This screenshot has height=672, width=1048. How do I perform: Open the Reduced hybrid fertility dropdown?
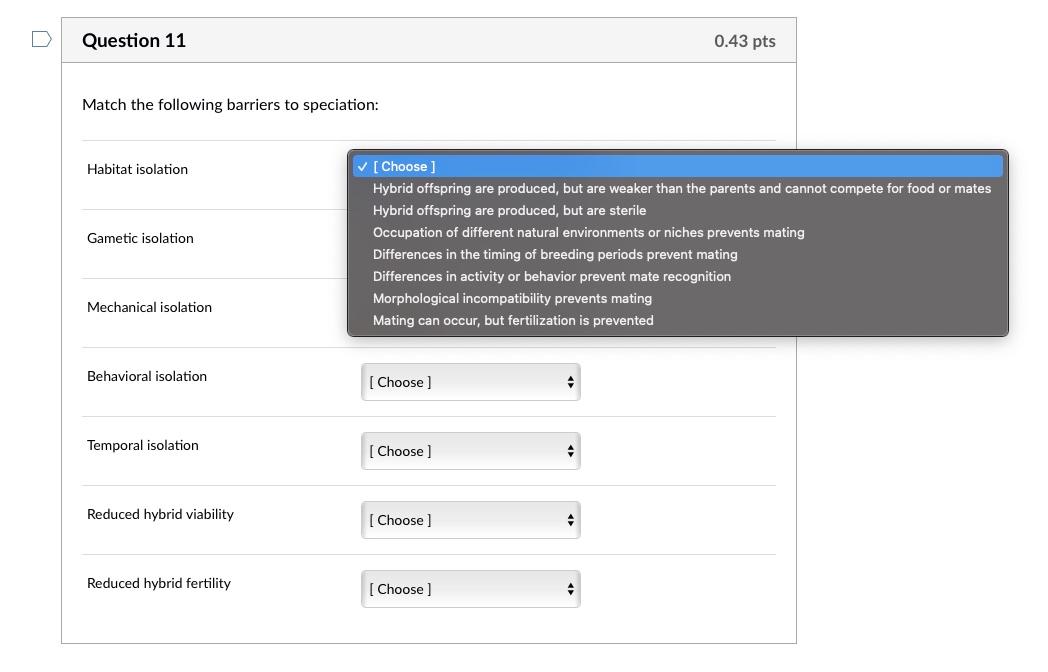(x=471, y=589)
